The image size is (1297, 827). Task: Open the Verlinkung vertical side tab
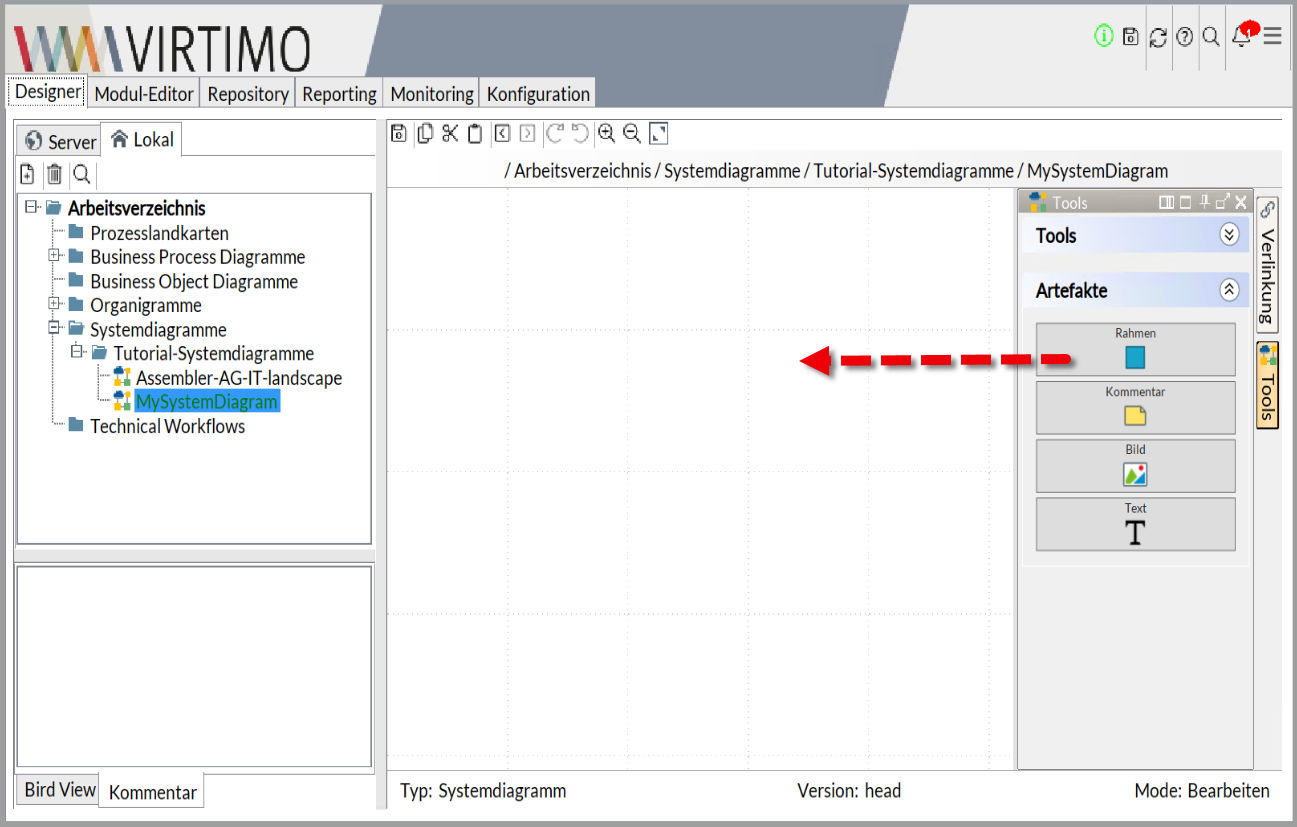(1267, 265)
